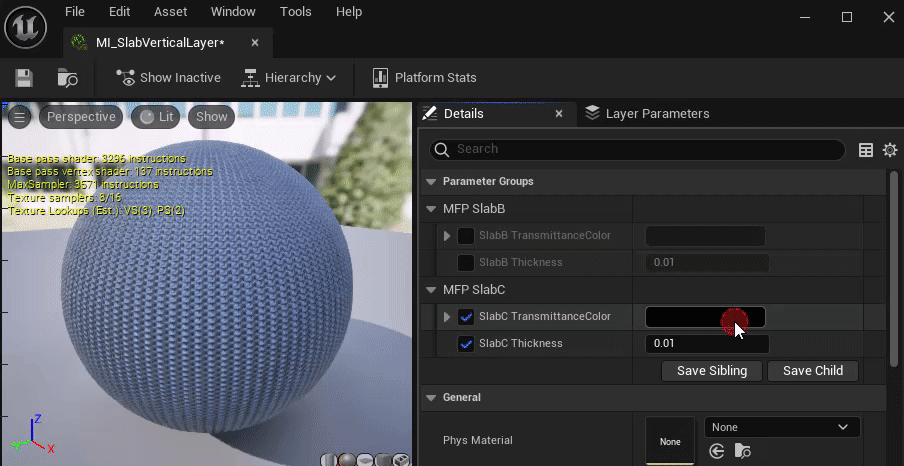Image resolution: width=904 pixels, height=466 pixels.
Task: Select the cylinder preview mesh icon
Action: pos(329,460)
